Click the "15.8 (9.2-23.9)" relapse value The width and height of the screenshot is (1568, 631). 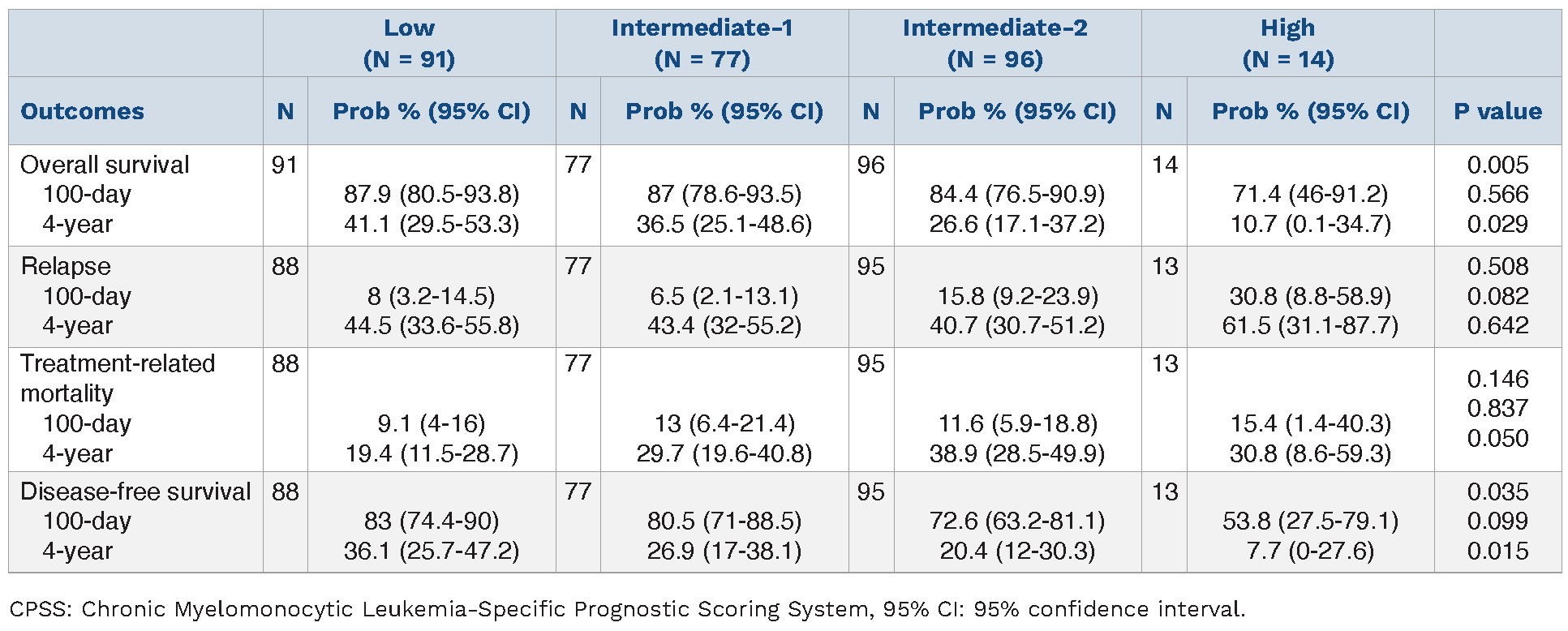1017,296
